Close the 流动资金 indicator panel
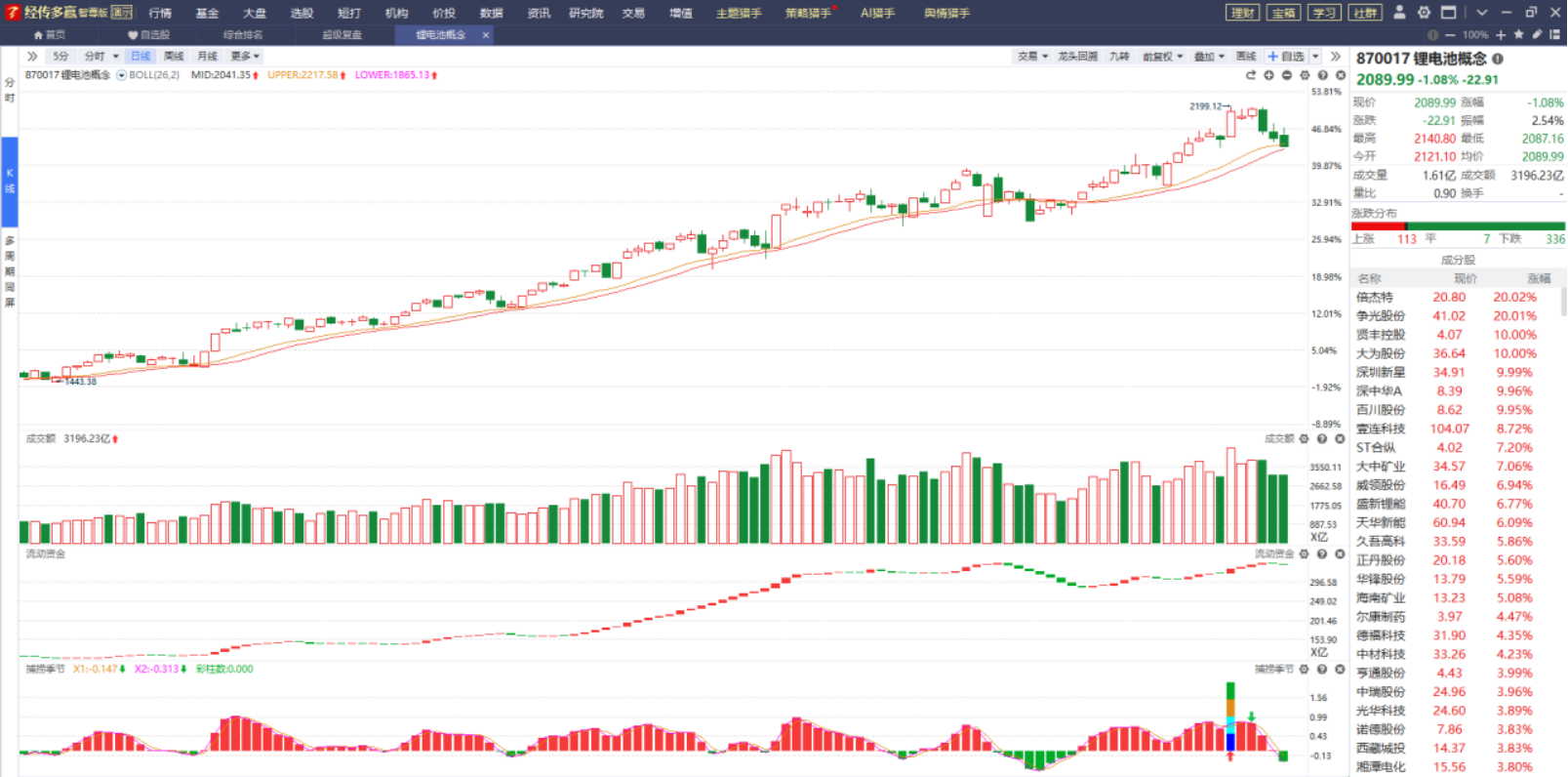Image resolution: width=1568 pixels, height=777 pixels. 1341,554
